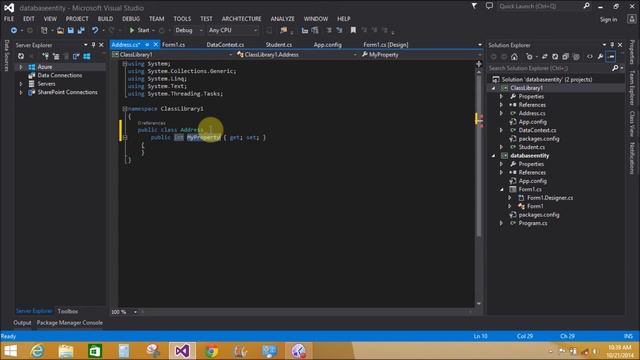Click the Start debugging button
The image size is (640, 360).
coord(140,30)
